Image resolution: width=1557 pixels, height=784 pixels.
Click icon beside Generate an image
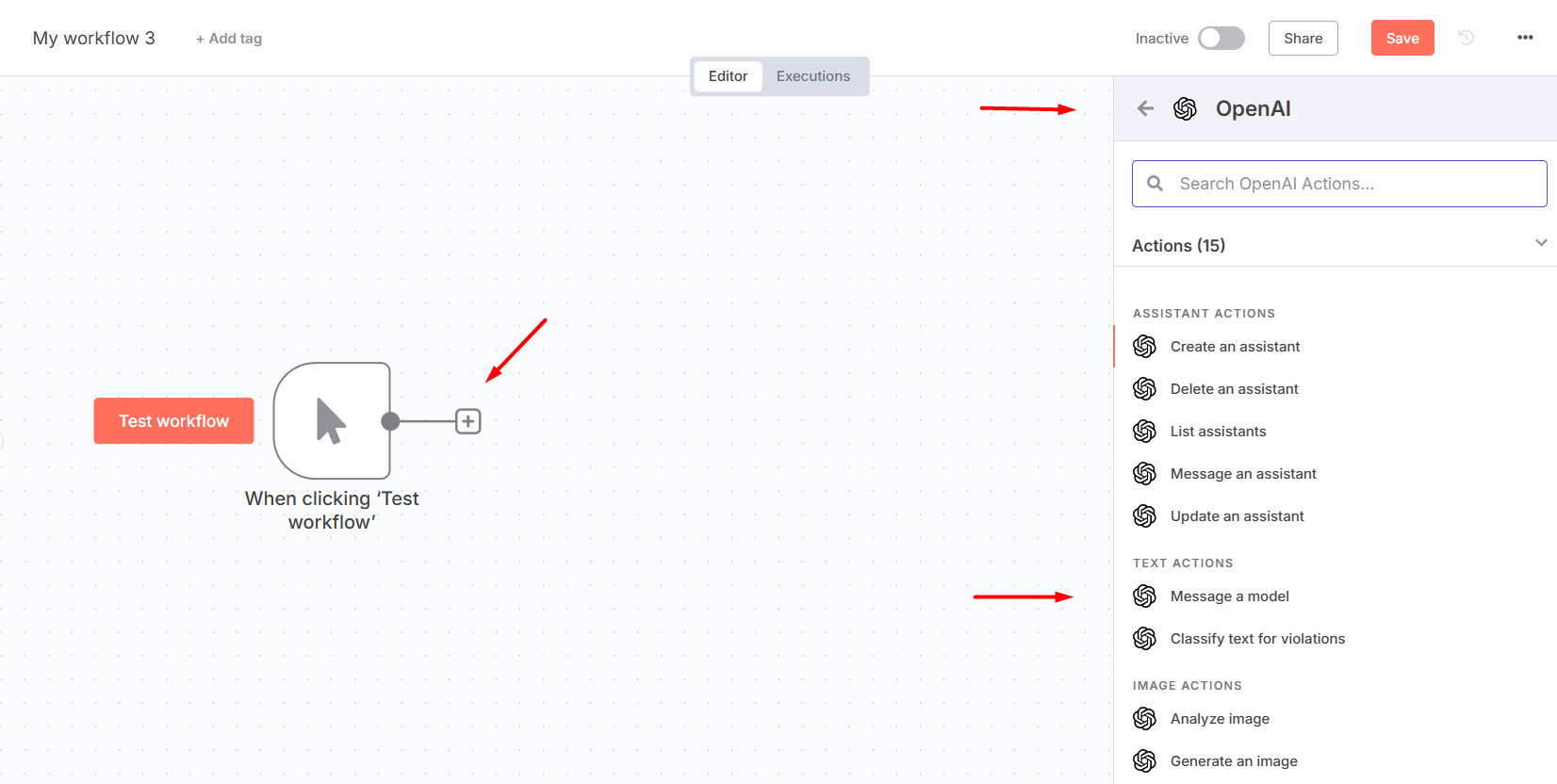point(1144,760)
